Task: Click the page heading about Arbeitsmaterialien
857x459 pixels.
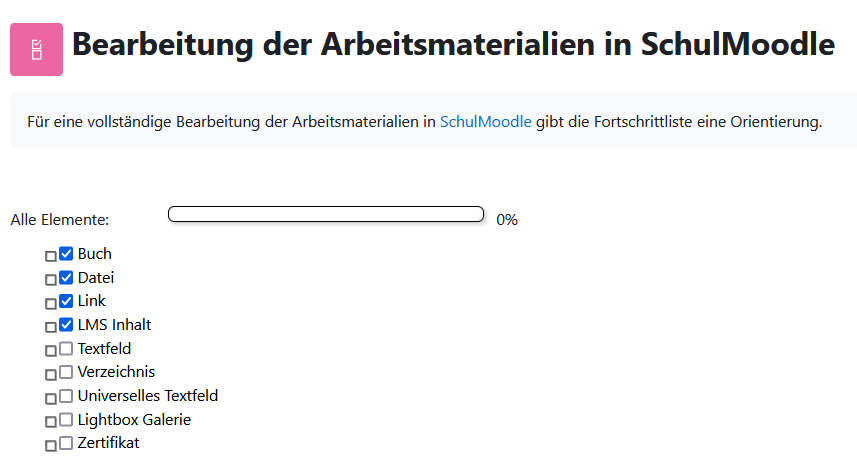Action: [x=453, y=46]
